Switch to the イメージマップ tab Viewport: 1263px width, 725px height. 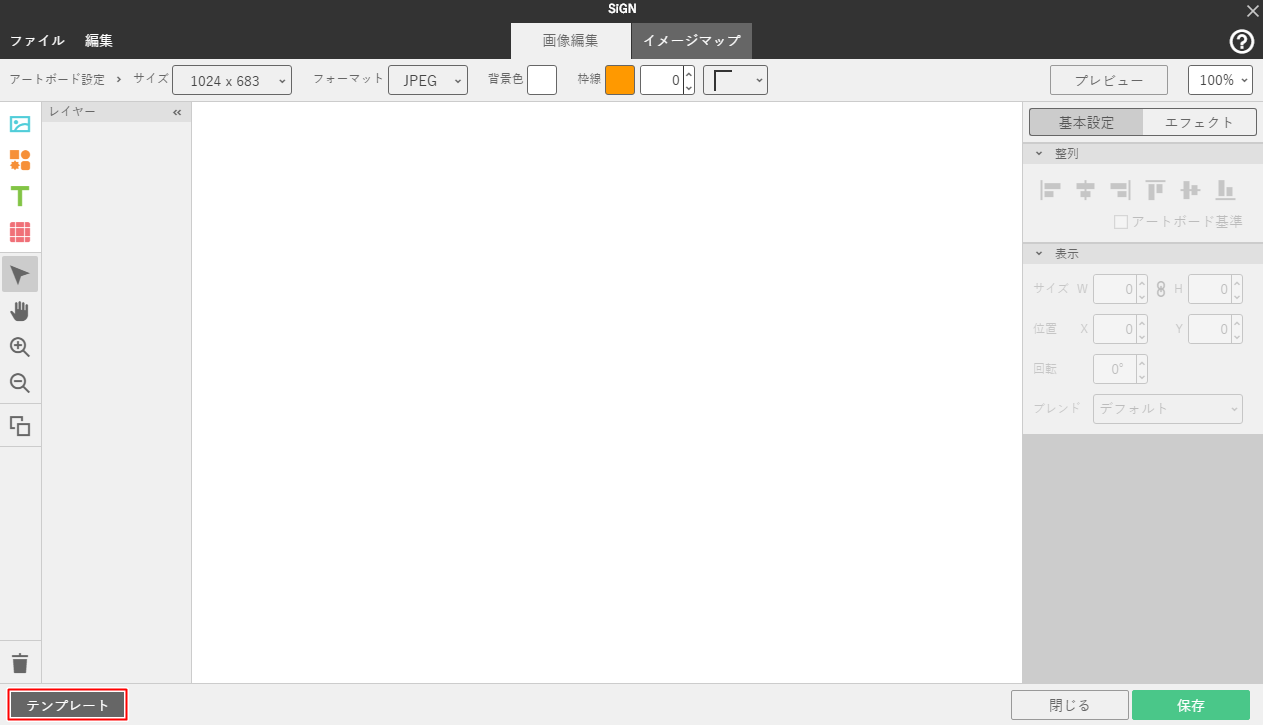[692, 41]
